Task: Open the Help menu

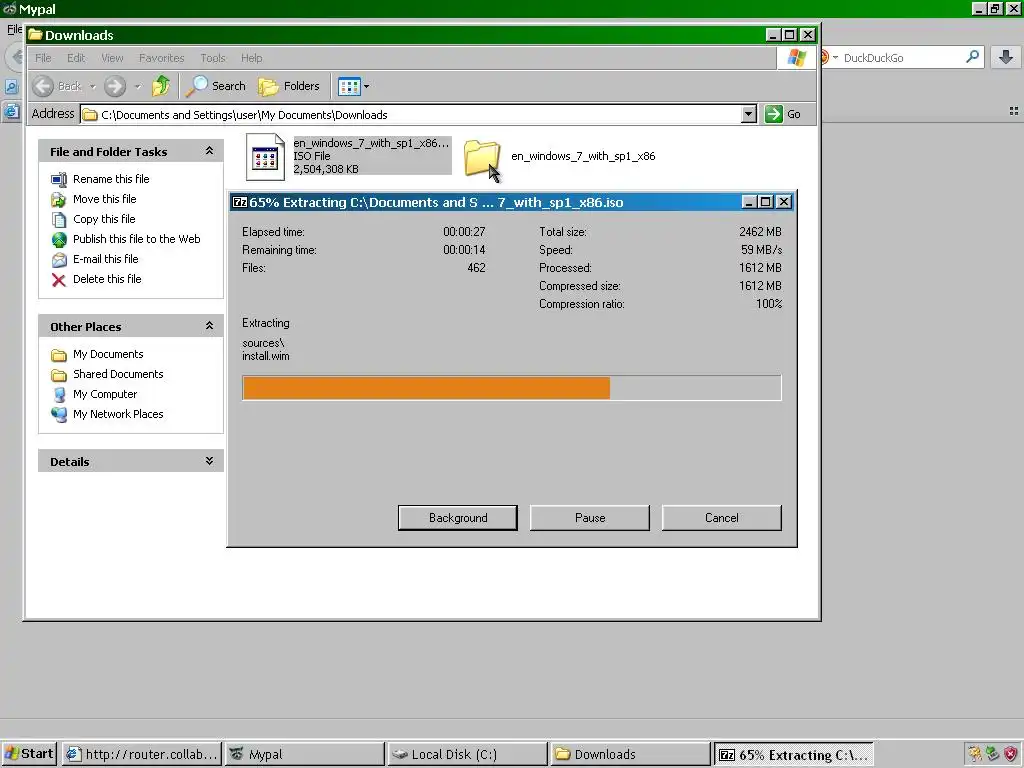Action: point(251,58)
